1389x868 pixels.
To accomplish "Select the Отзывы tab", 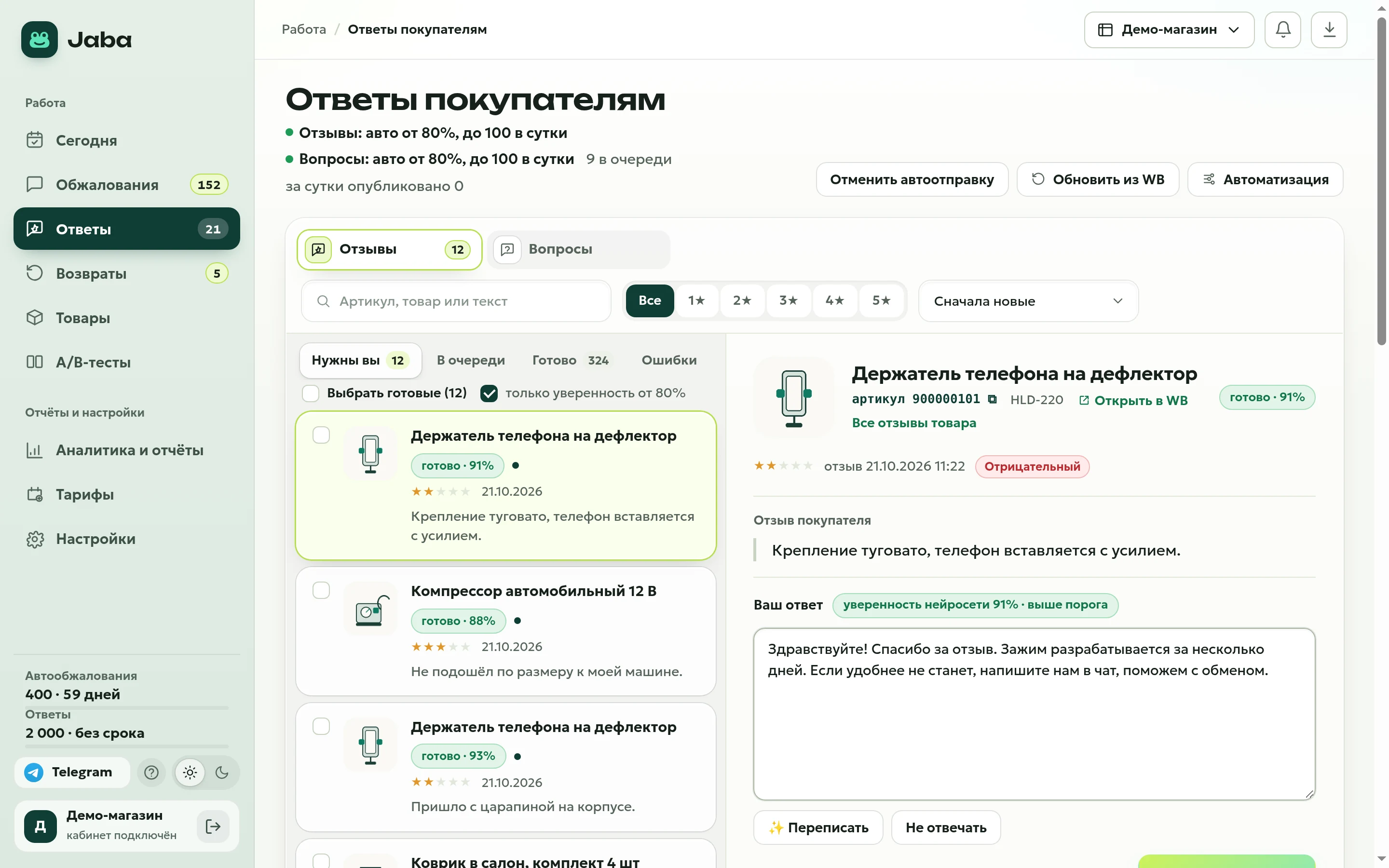I will point(389,249).
